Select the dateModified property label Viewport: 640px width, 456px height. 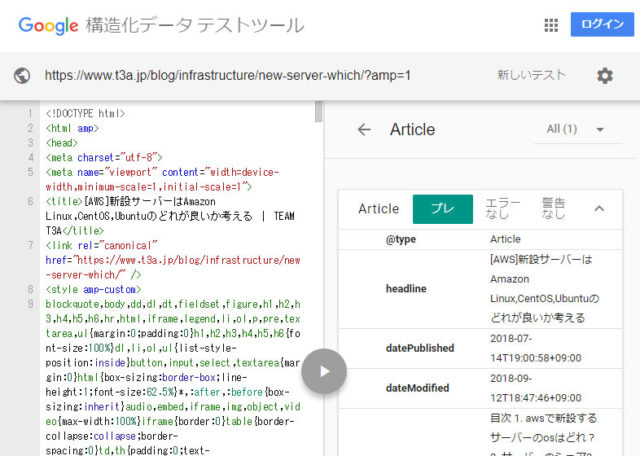pyautogui.click(x=417, y=388)
